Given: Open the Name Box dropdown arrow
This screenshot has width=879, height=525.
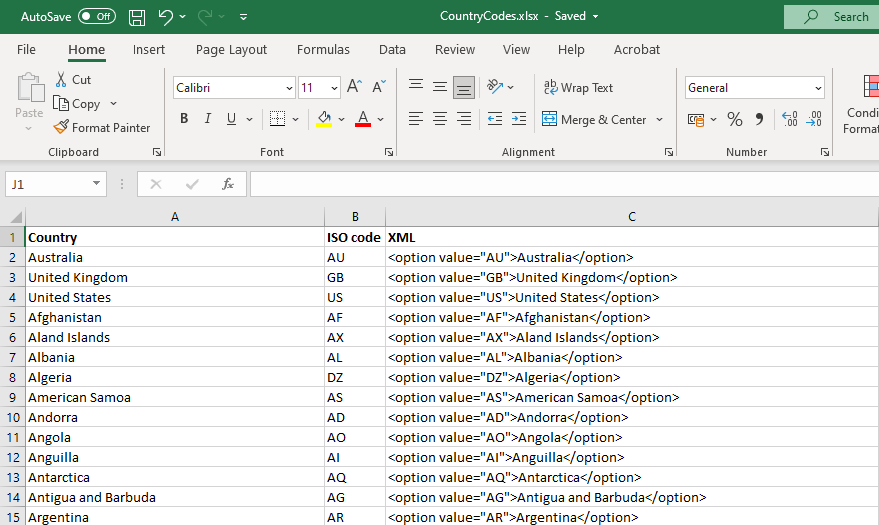Looking at the screenshot, I should (97, 184).
